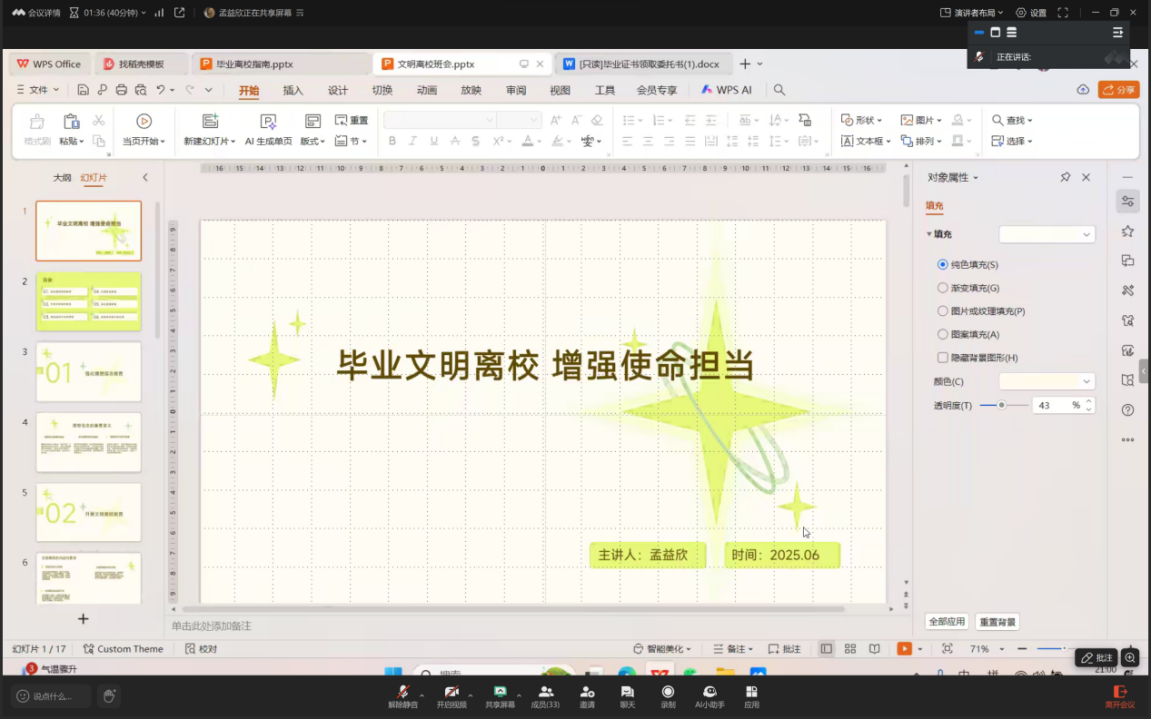This screenshot has width=1151, height=719.
Task: Switch to normal view icon in status bar
Action: pos(827,648)
